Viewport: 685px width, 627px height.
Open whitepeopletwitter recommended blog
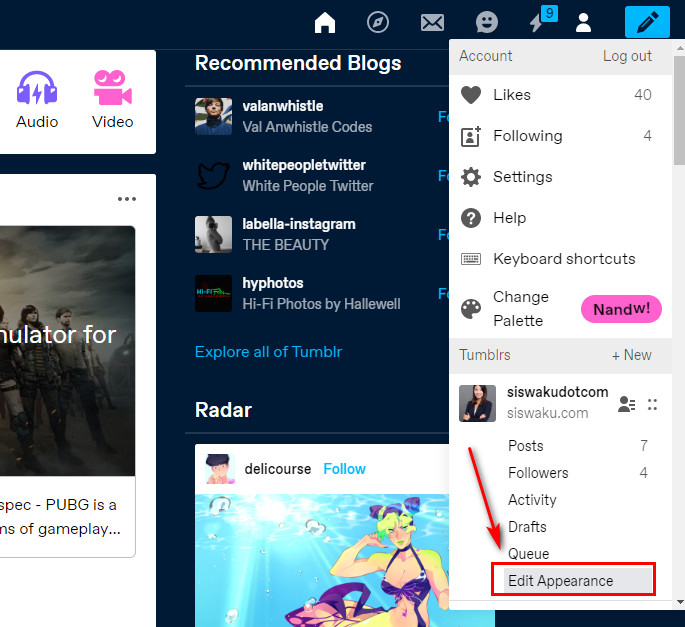[x=304, y=165]
